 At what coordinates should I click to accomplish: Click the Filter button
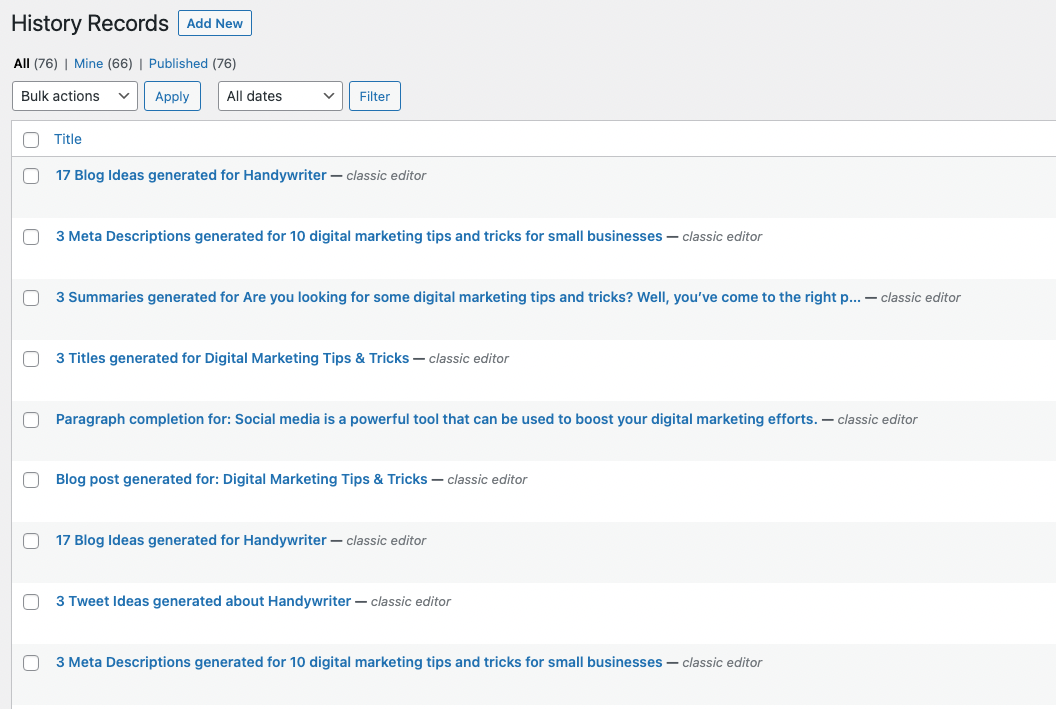[x=375, y=96]
